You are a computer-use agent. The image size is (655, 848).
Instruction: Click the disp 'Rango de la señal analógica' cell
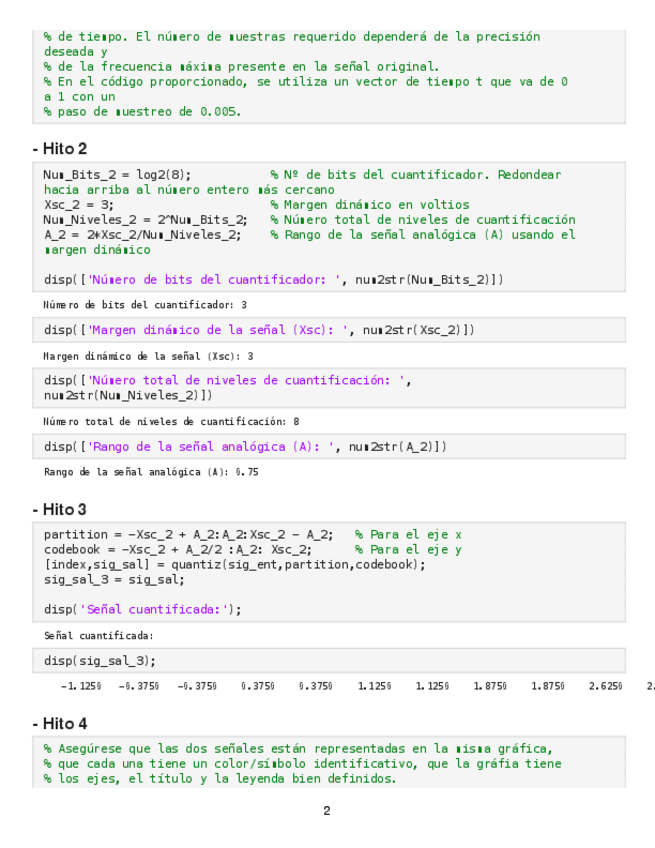click(x=245, y=447)
